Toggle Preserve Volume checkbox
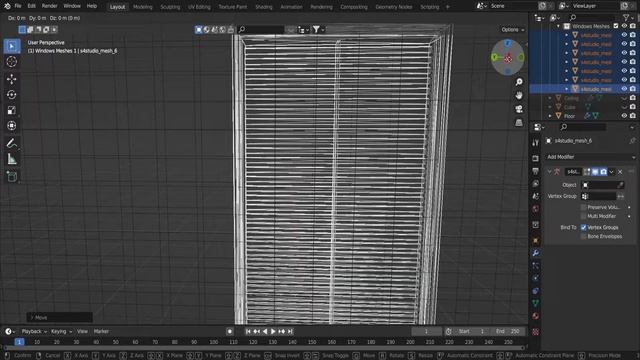The image size is (640, 360). [583, 207]
